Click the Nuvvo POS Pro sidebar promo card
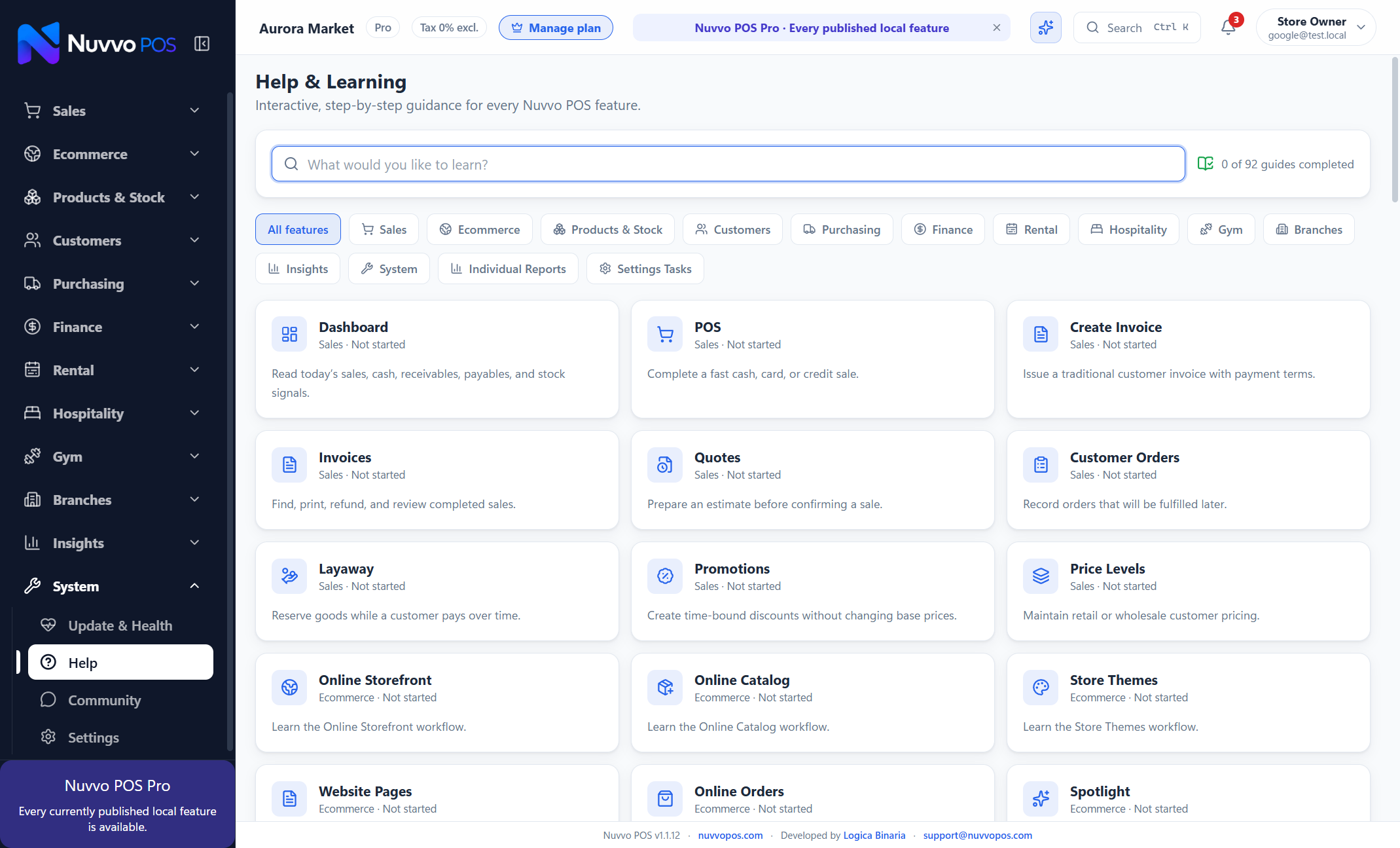 click(x=118, y=804)
